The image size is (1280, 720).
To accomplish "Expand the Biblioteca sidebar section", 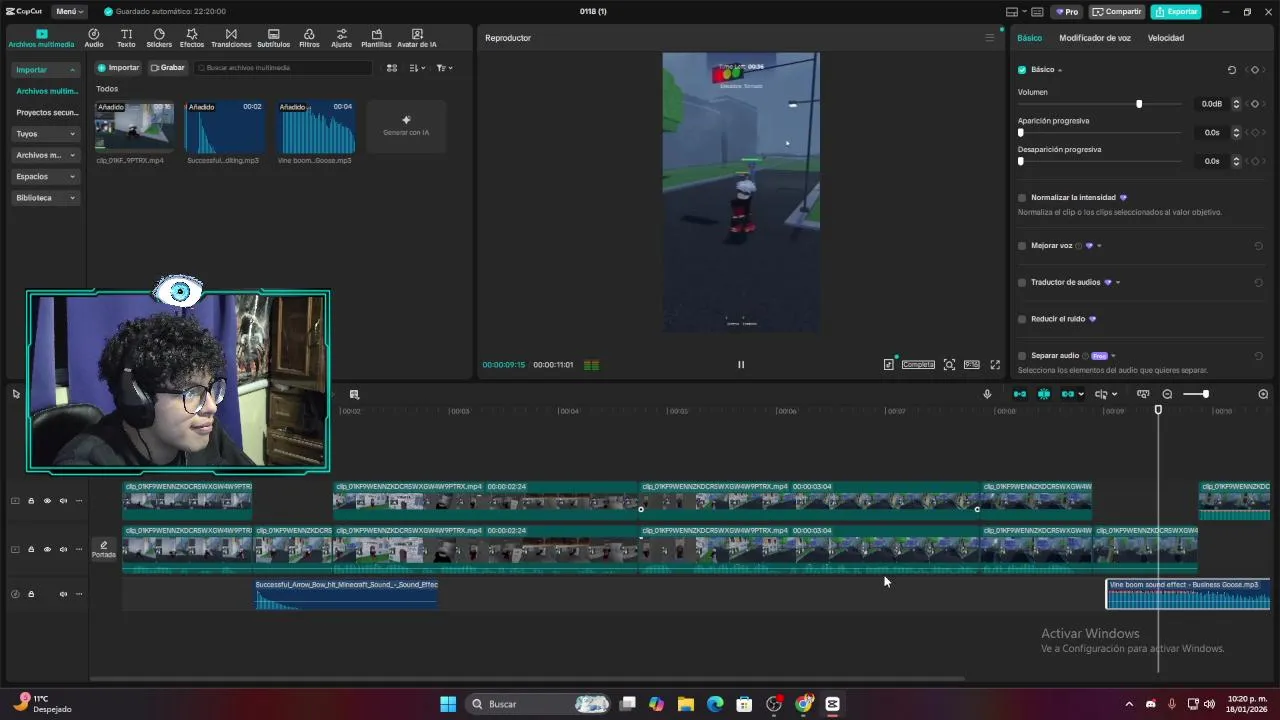I will [x=46, y=198].
